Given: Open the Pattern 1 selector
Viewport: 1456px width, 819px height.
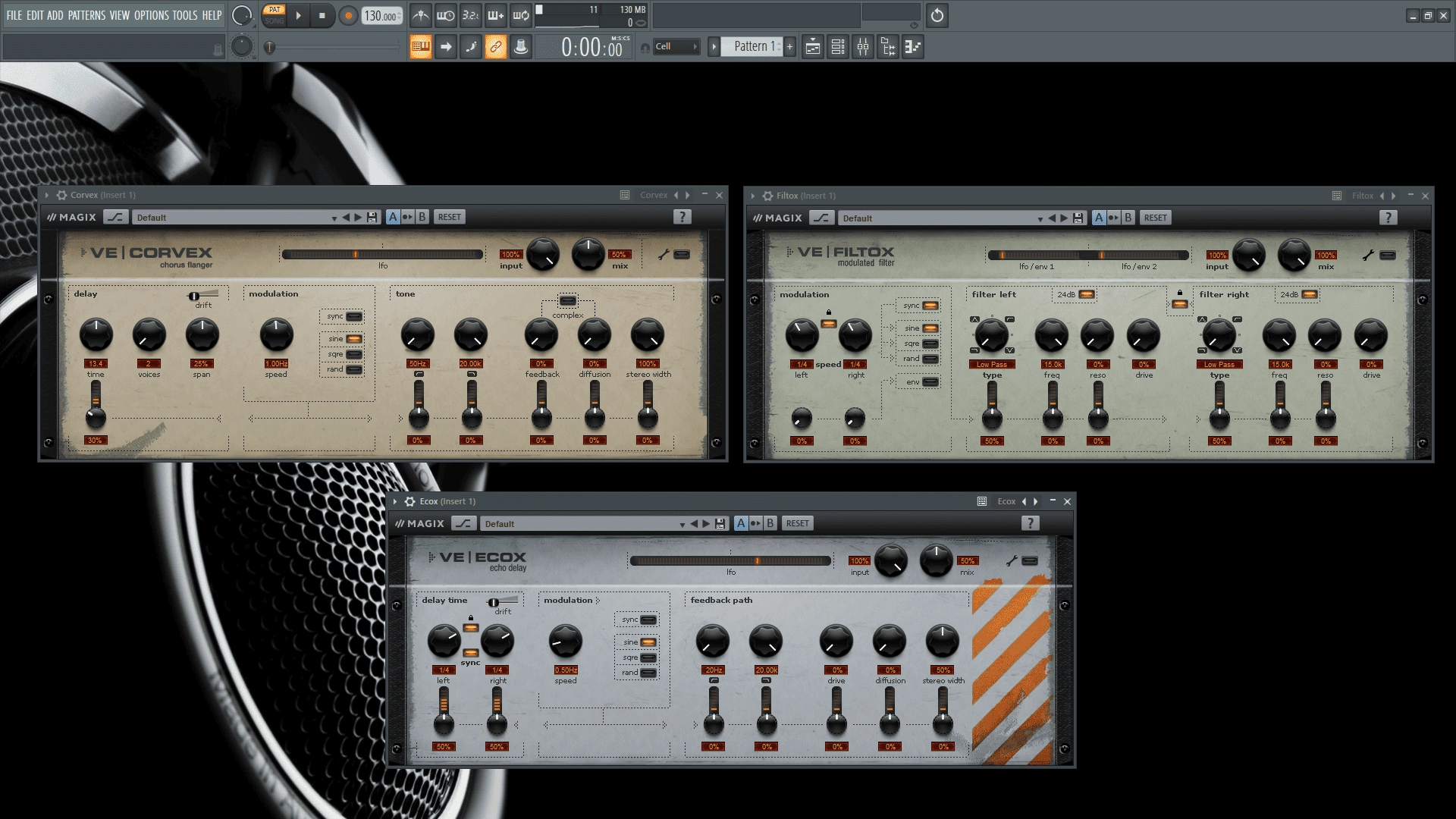Looking at the screenshot, I should click(752, 47).
